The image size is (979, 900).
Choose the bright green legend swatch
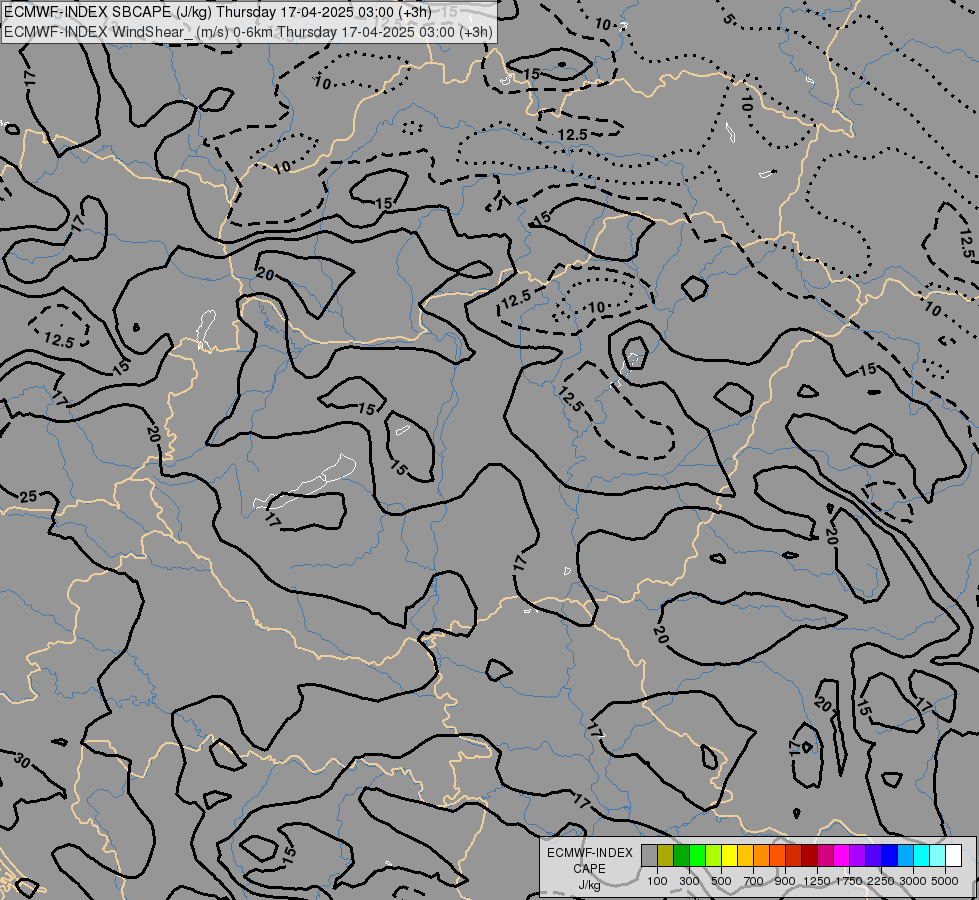(x=697, y=856)
